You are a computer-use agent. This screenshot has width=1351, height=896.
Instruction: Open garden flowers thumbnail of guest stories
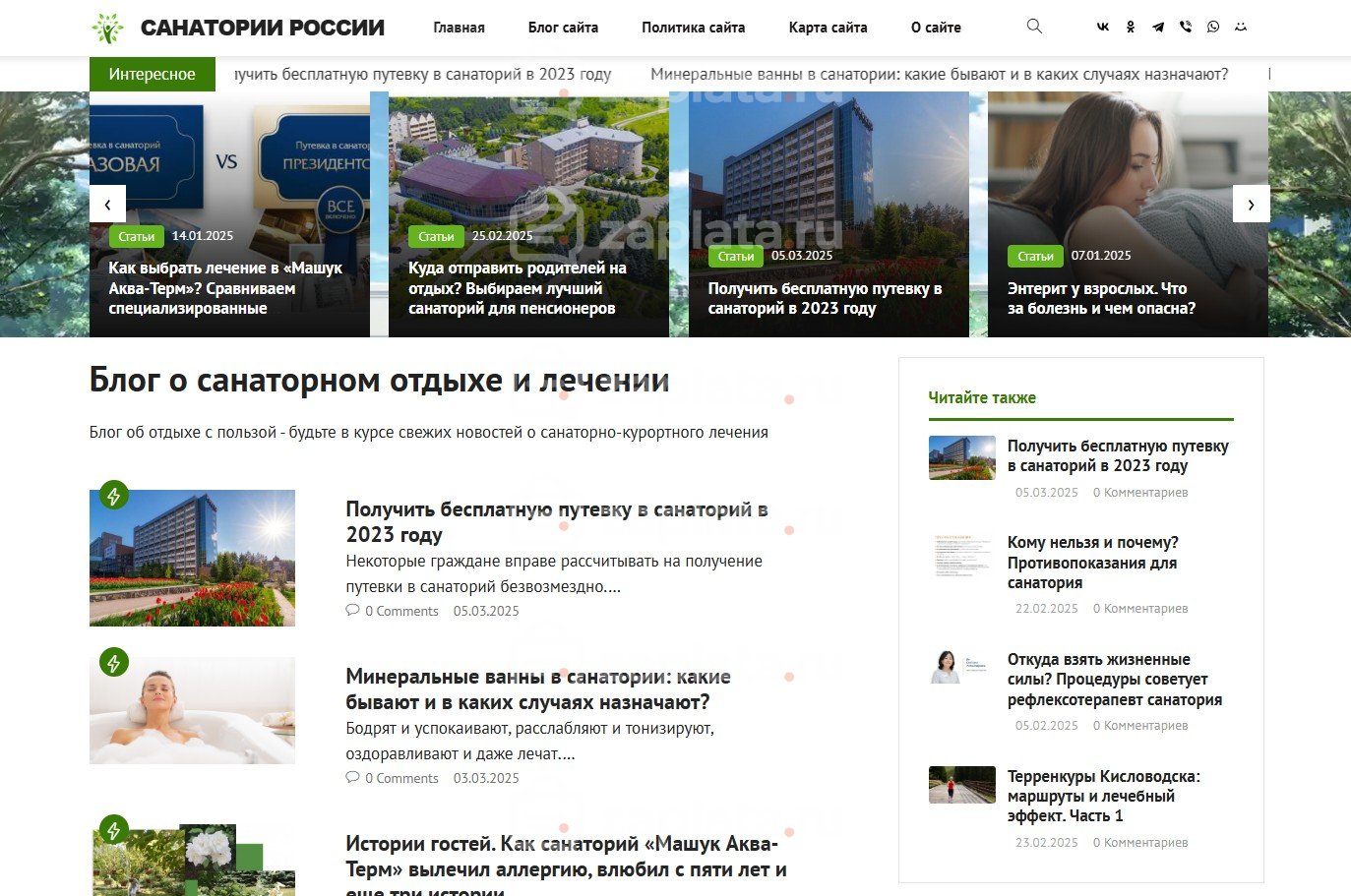pos(192,860)
